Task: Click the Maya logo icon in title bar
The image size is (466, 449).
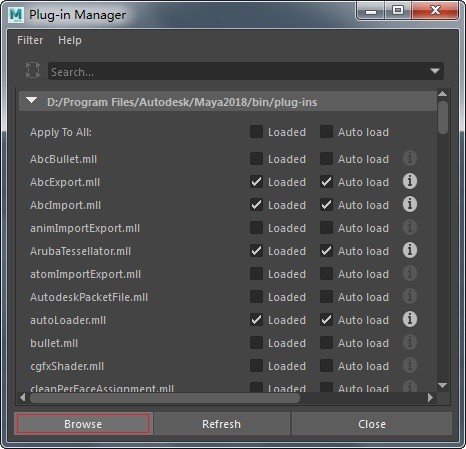Action: tap(16, 15)
